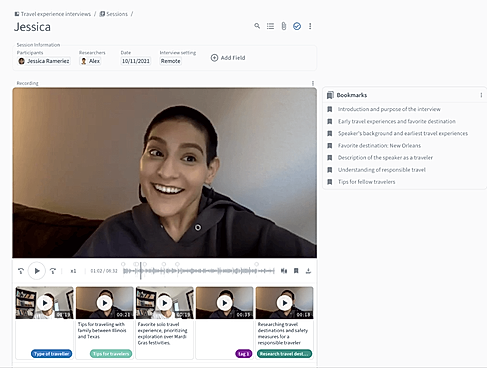Image resolution: width=487 pixels, height=368 pixels.
Task: Change playback speed x1
Action: [x=73, y=271]
